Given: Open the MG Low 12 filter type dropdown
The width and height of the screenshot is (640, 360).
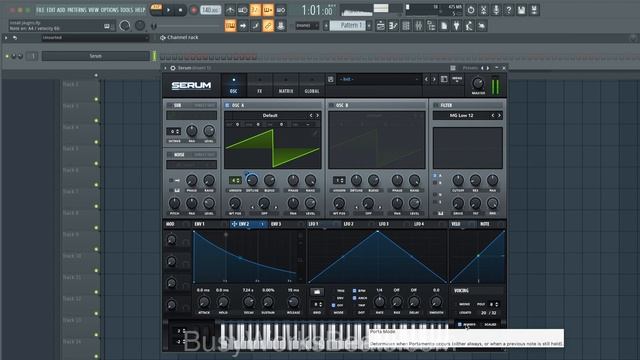Looking at the screenshot, I should coord(461,116).
